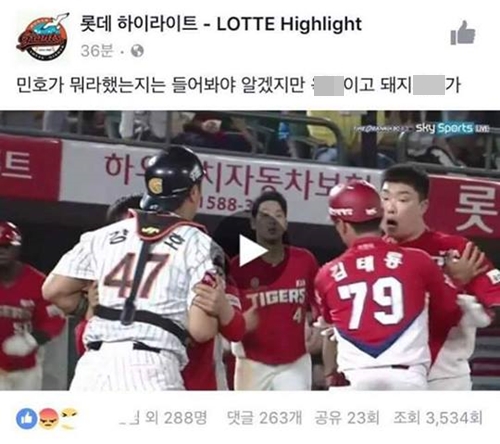This screenshot has width=500, height=444.
Task: Click the sky Sports live watermark
Action: coord(452,128)
